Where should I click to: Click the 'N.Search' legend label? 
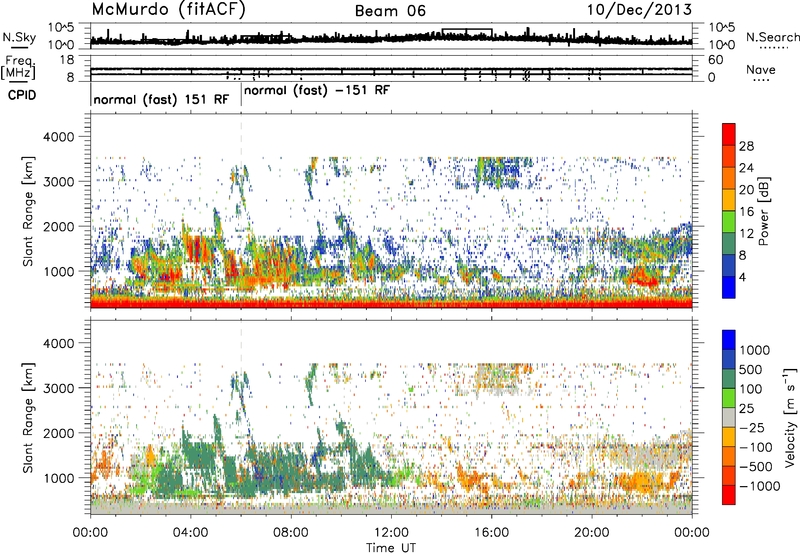click(x=772, y=37)
